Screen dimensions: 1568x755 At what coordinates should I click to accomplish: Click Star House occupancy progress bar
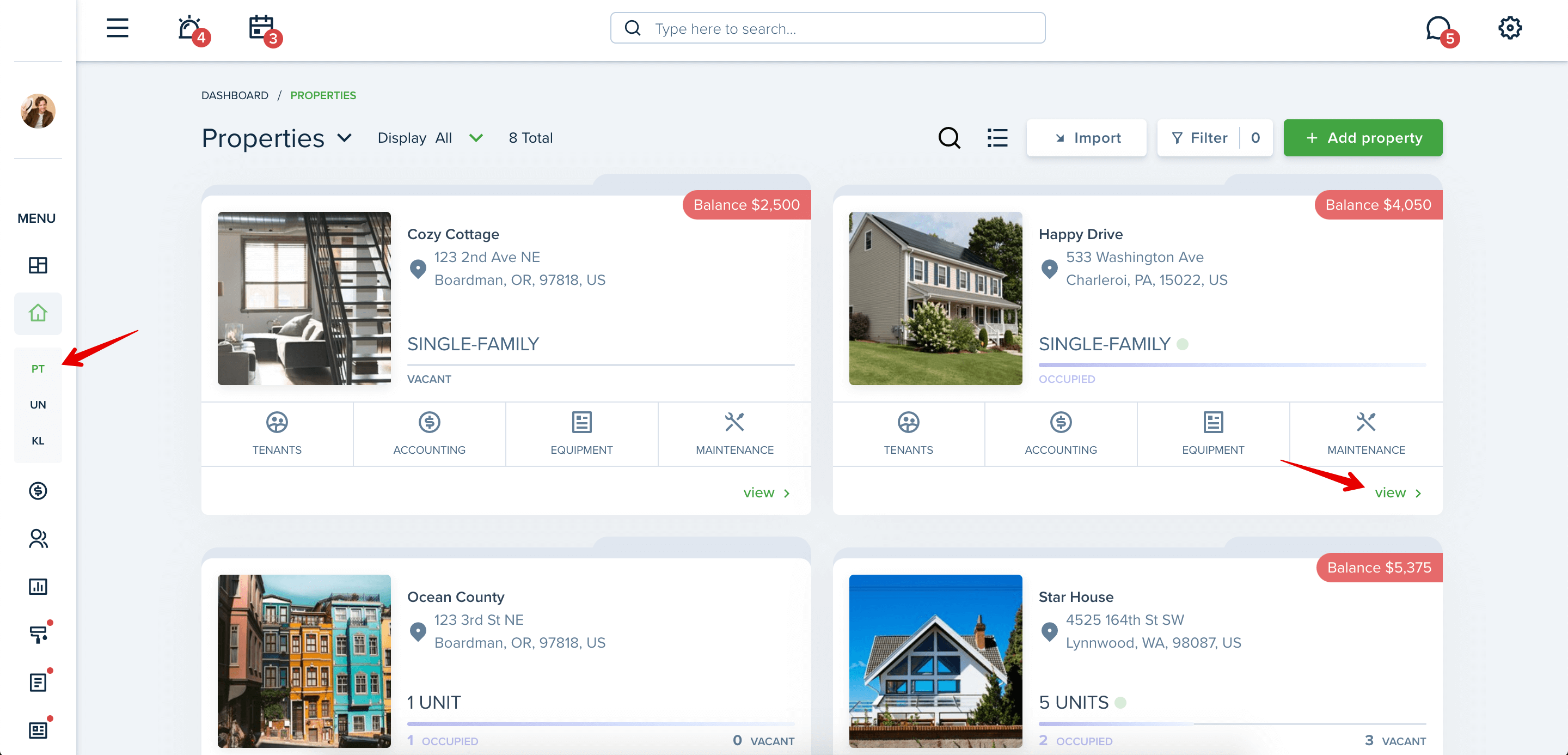(1232, 724)
